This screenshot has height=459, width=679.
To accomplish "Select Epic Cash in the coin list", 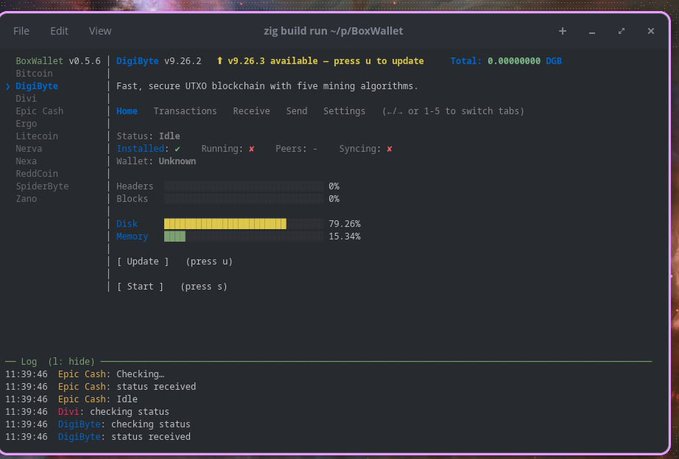I will [39, 111].
